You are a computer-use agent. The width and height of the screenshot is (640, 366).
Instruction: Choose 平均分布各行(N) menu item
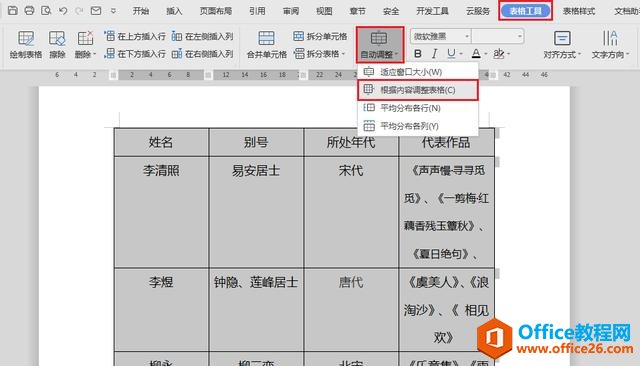[417, 108]
